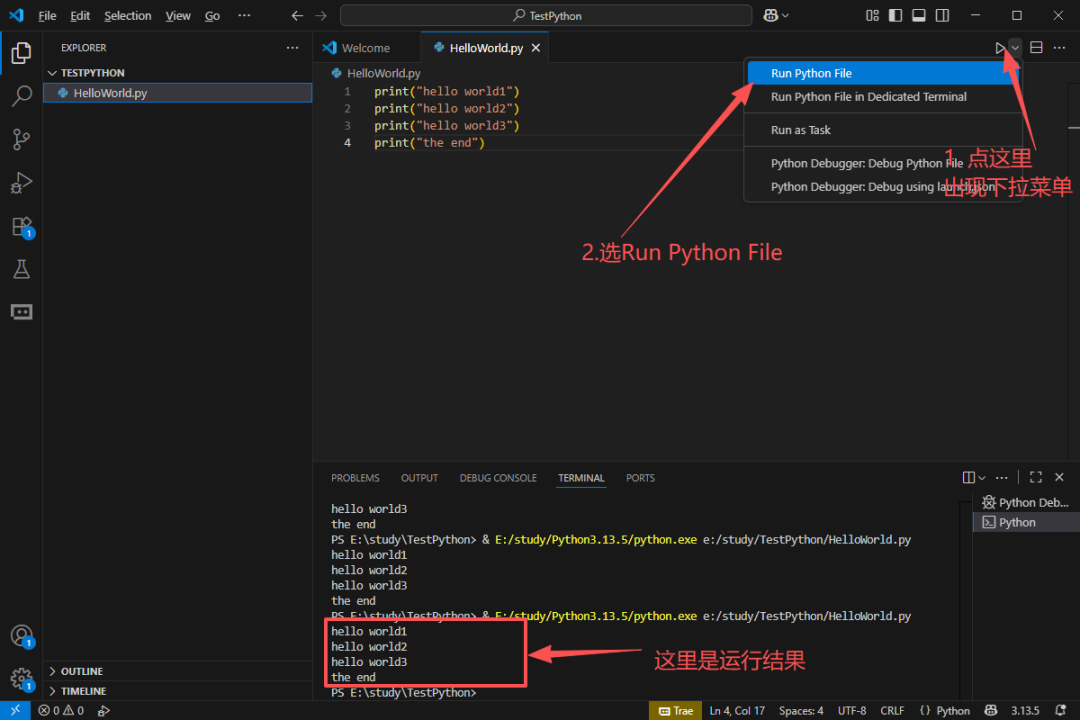The height and width of the screenshot is (720, 1080).
Task: Toggle the bottom Panel visibility
Action: tap(919, 15)
